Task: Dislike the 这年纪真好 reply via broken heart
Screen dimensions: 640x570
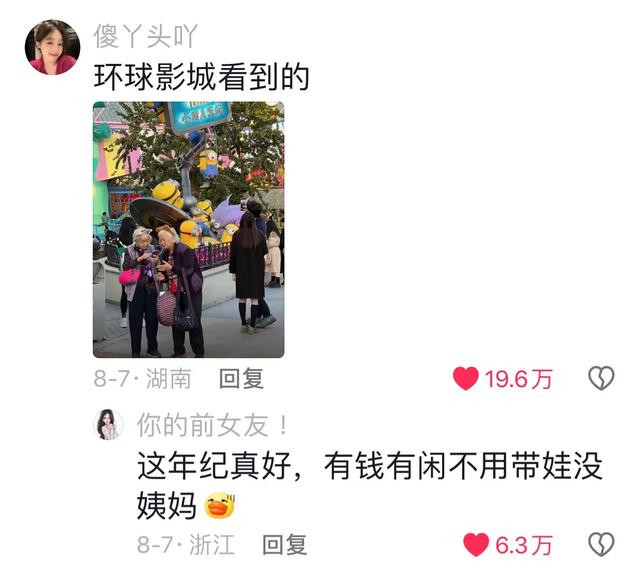Action: (x=601, y=545)
